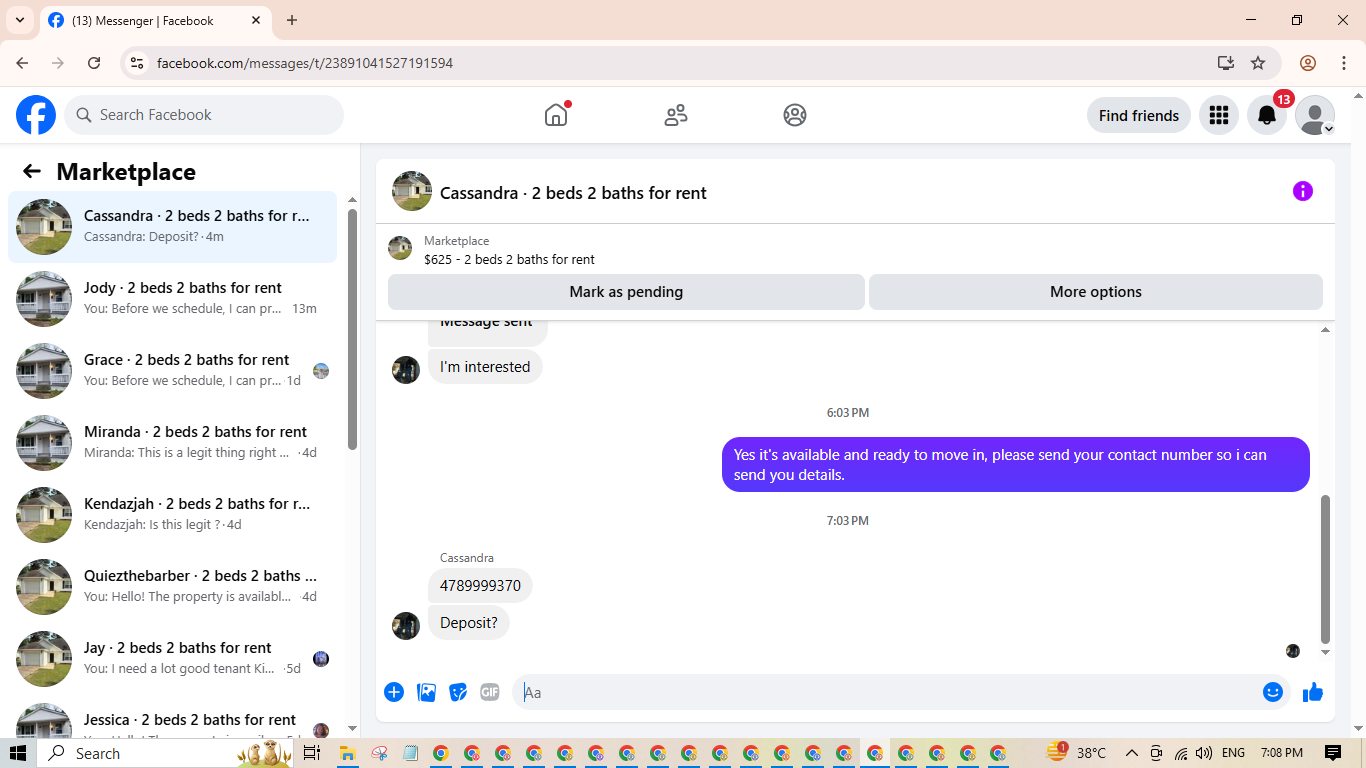Click the $625 listing link in header
Viewport: 1366px width, 768px height.
coord(509,259)
